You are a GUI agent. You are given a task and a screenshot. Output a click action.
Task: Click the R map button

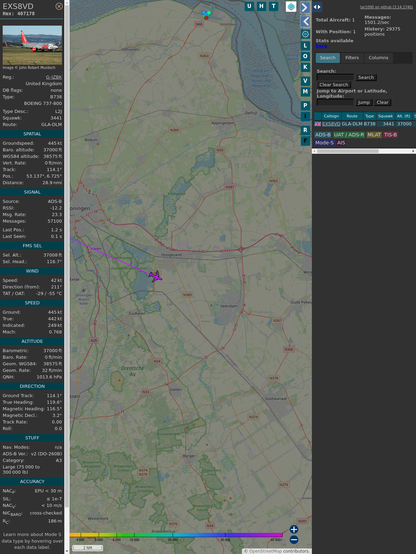click(x=305, y=130)
